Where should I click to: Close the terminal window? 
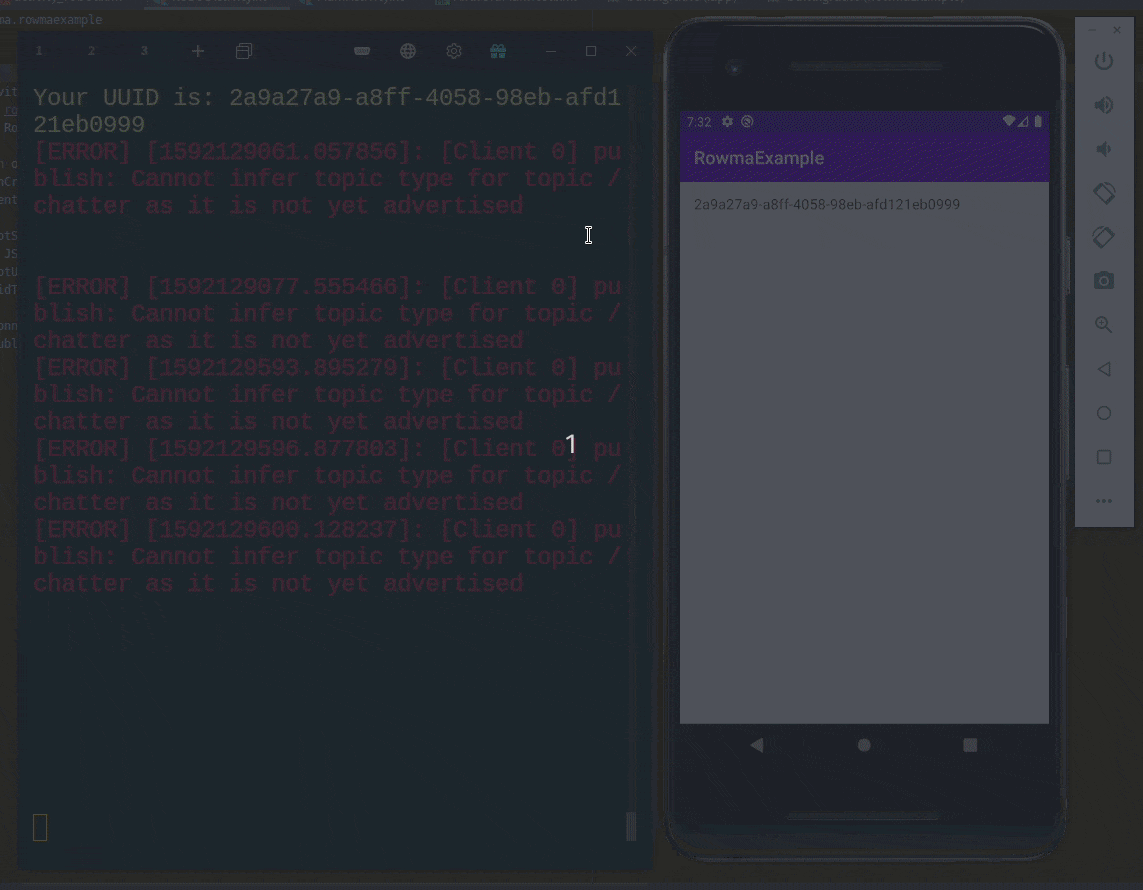click(x=631, y=51)
